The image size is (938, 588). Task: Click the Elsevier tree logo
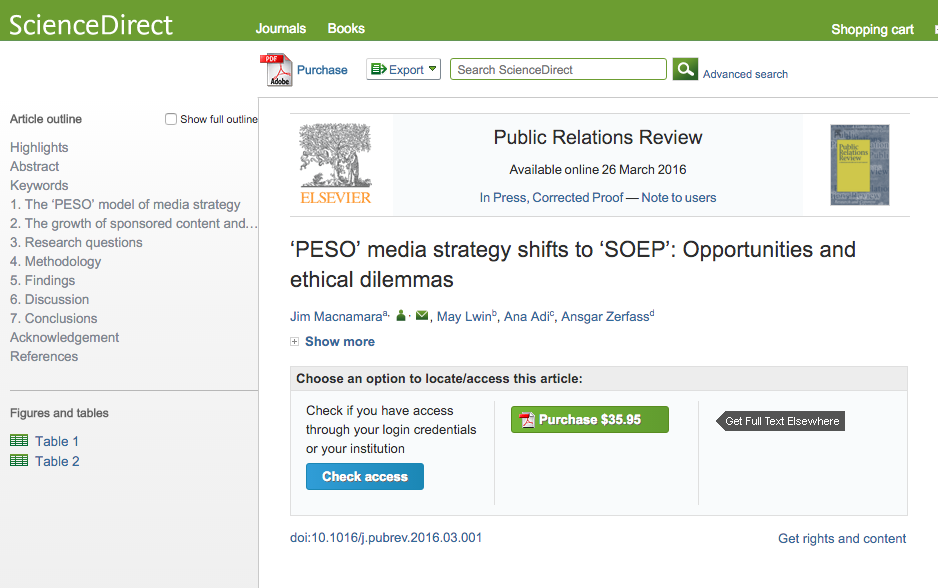pyautogui.click(x=335, y=164)
